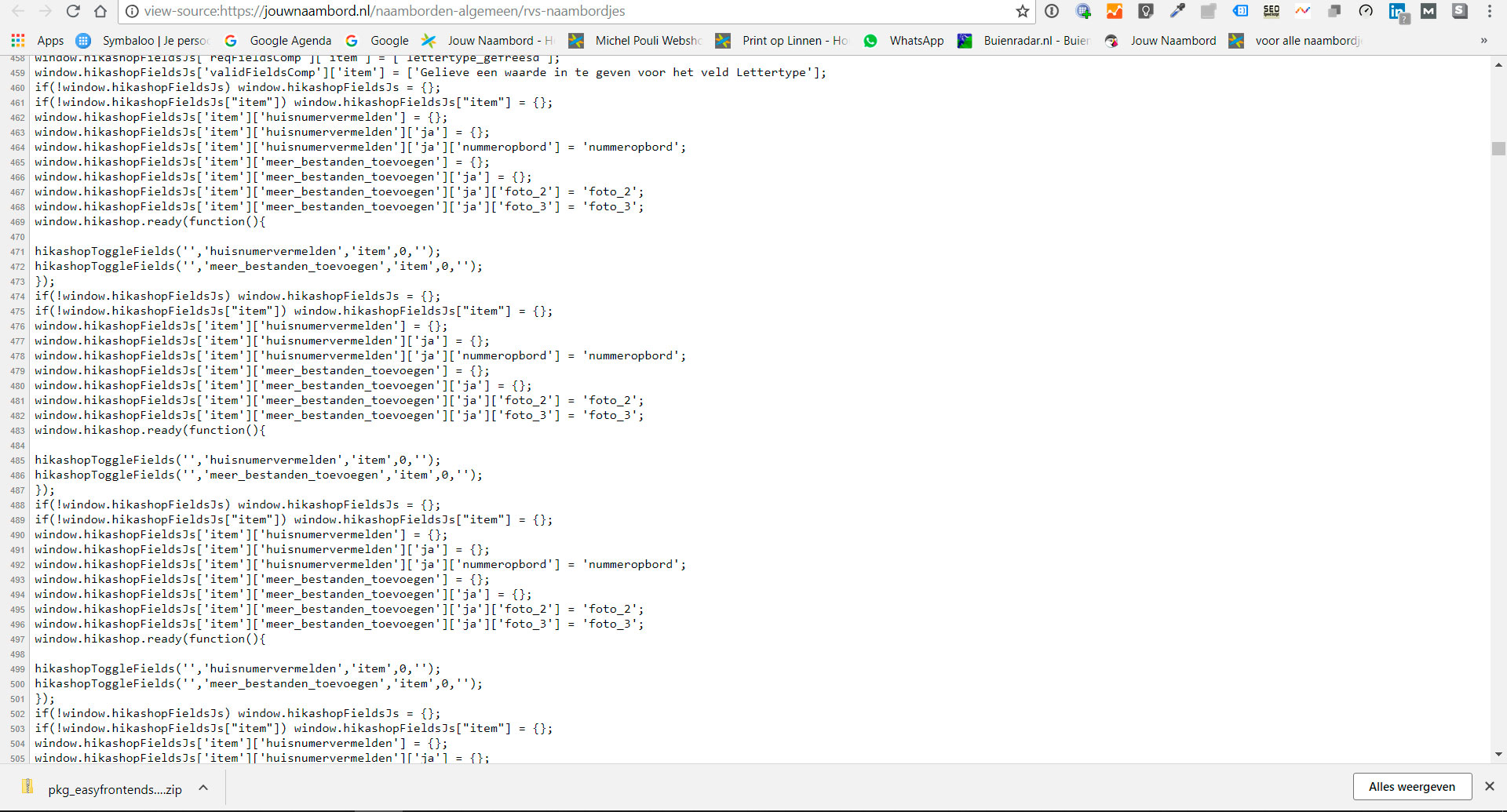The height and width of the screenshot is (812, 1507).
Task: Reload the page with the refresh icon
Action: coord(73,11)
